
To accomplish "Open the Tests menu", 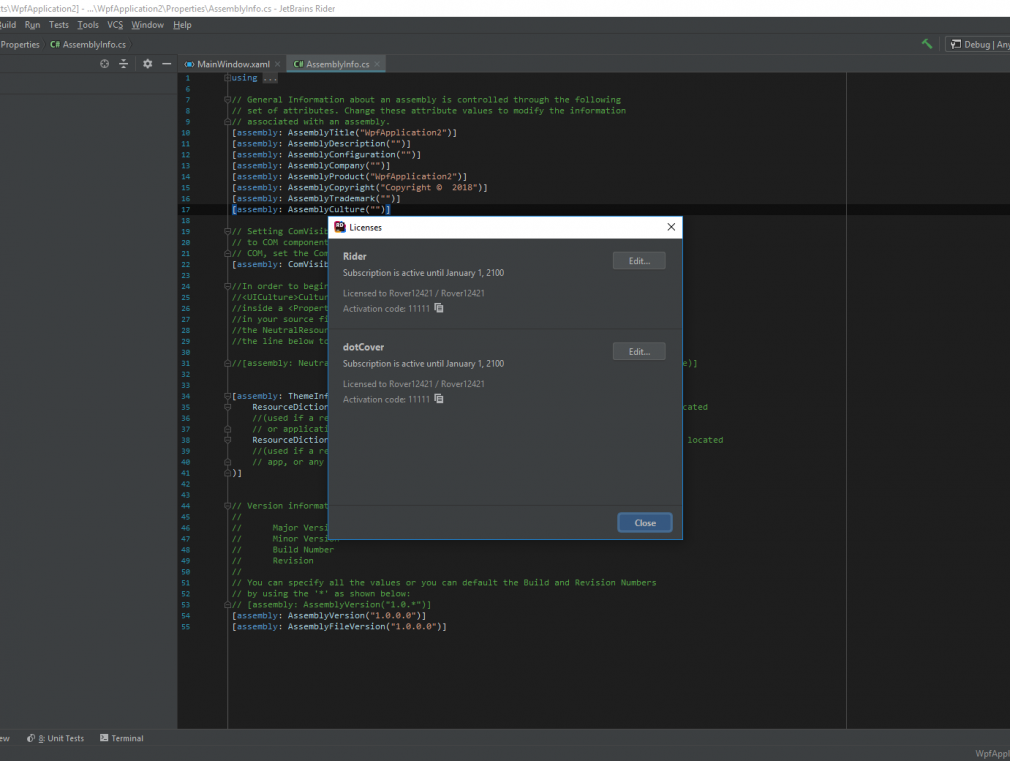I will coord(59,24).
